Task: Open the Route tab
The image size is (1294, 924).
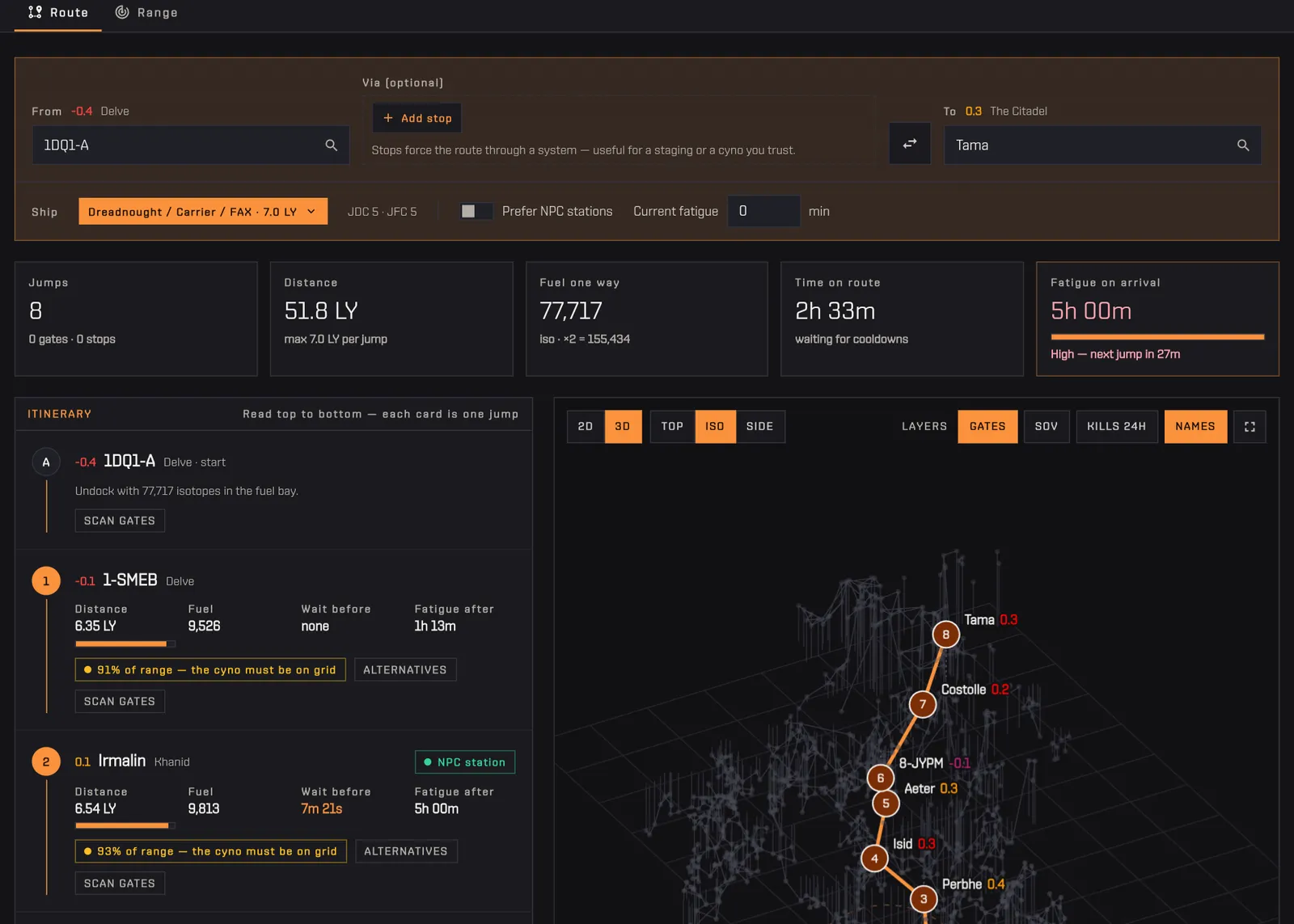Action: [58, 13]
